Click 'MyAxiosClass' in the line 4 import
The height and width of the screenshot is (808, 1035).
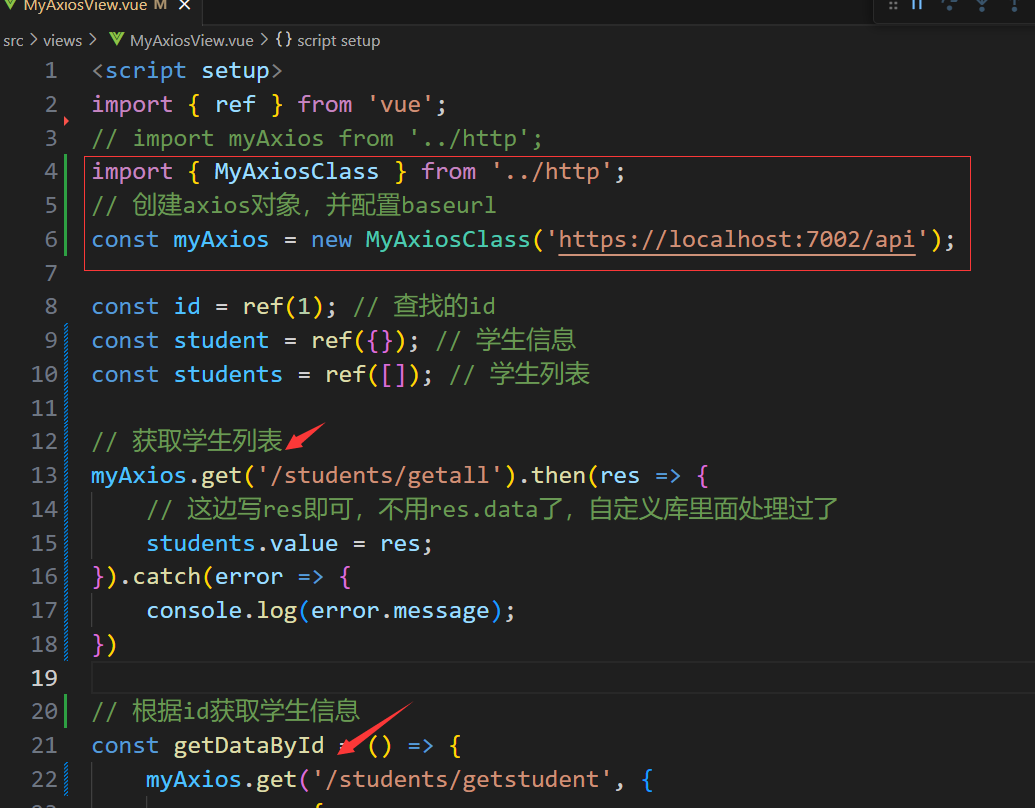pos(296,172)
